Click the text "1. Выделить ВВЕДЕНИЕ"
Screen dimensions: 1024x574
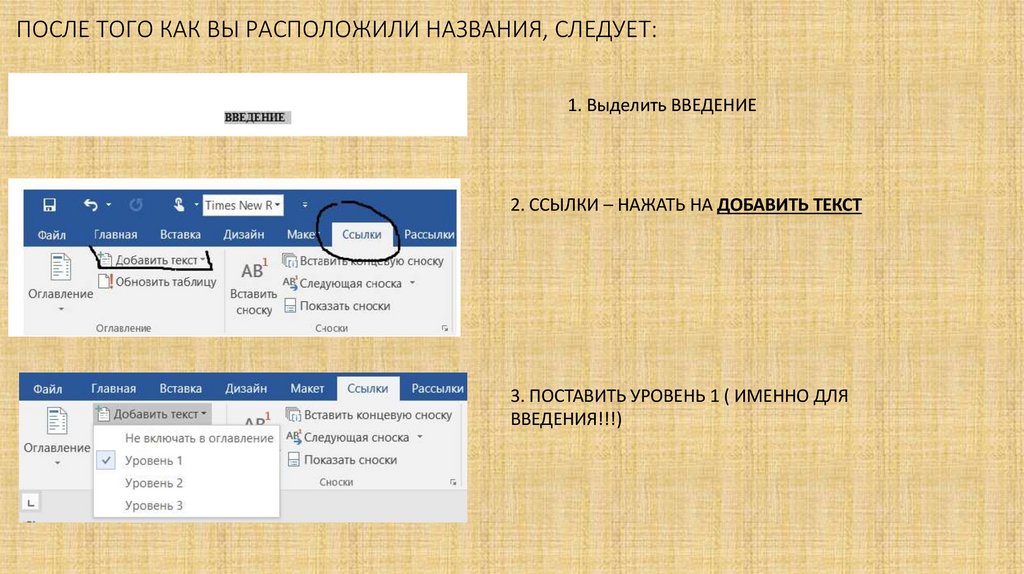pyautogui.click(x=662, y=105)
